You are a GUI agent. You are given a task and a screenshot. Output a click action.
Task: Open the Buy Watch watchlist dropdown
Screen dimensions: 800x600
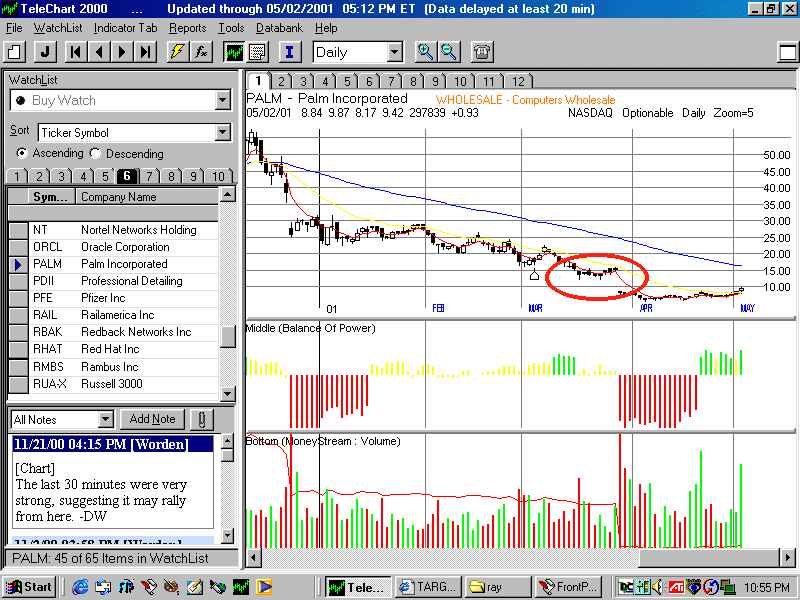[222, 100]
